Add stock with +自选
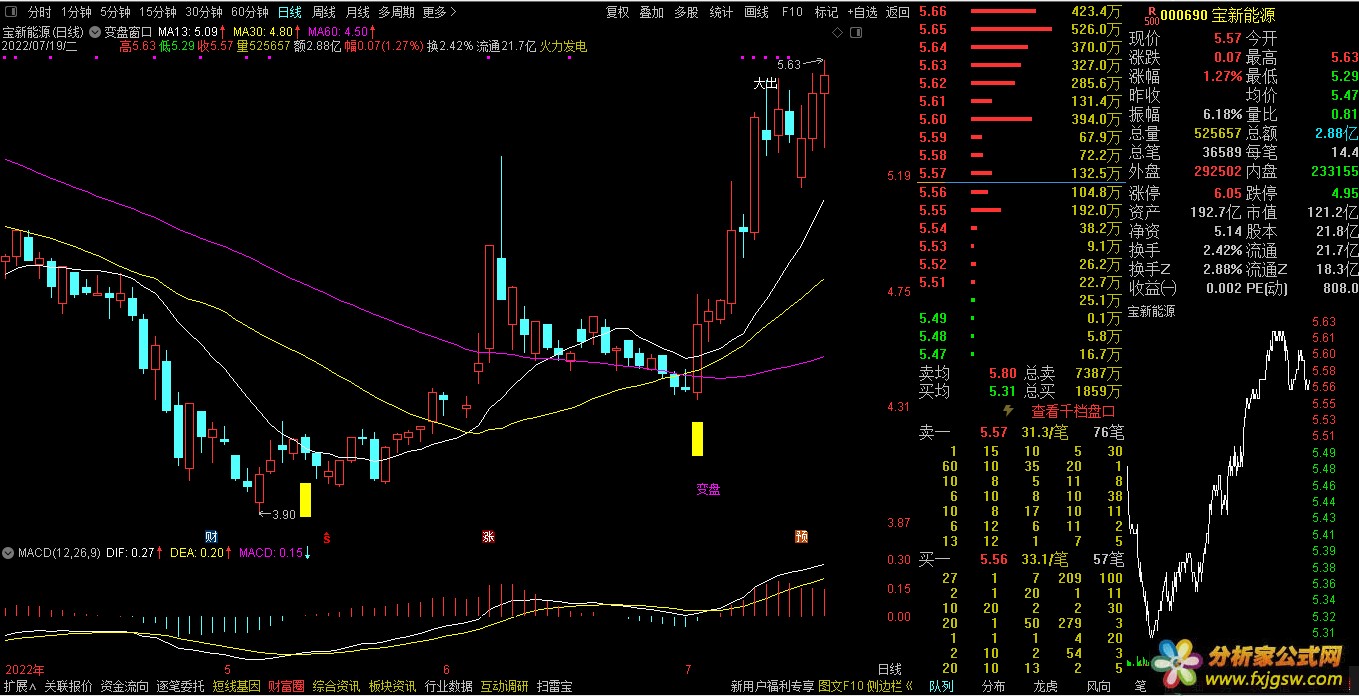1359x696 pixels. [862, 13]
